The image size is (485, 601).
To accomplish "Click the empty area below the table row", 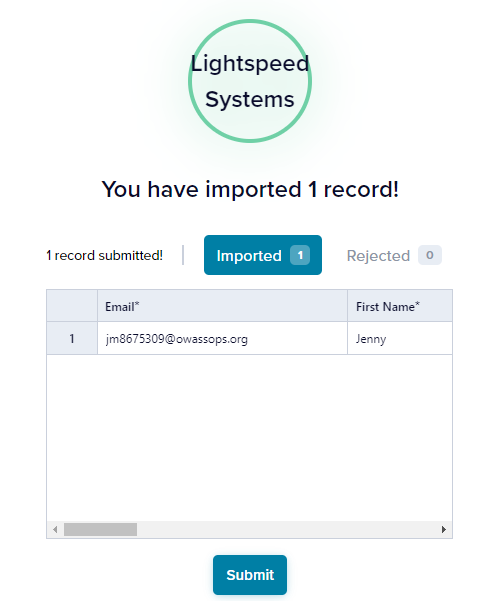I will pyautogui.click(x=250, y=438).
